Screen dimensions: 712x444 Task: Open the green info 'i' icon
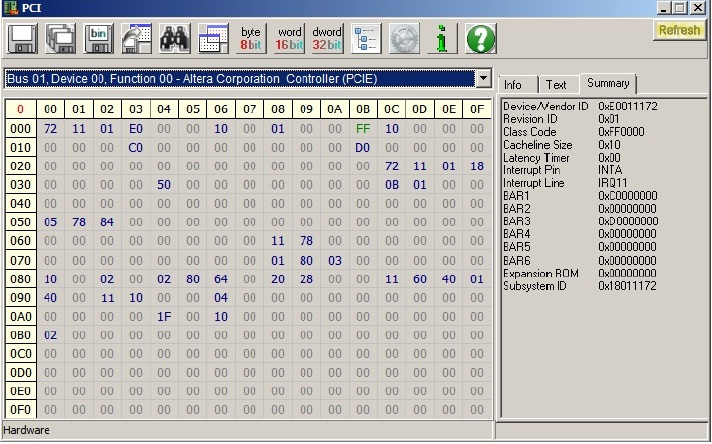(441, 38)
